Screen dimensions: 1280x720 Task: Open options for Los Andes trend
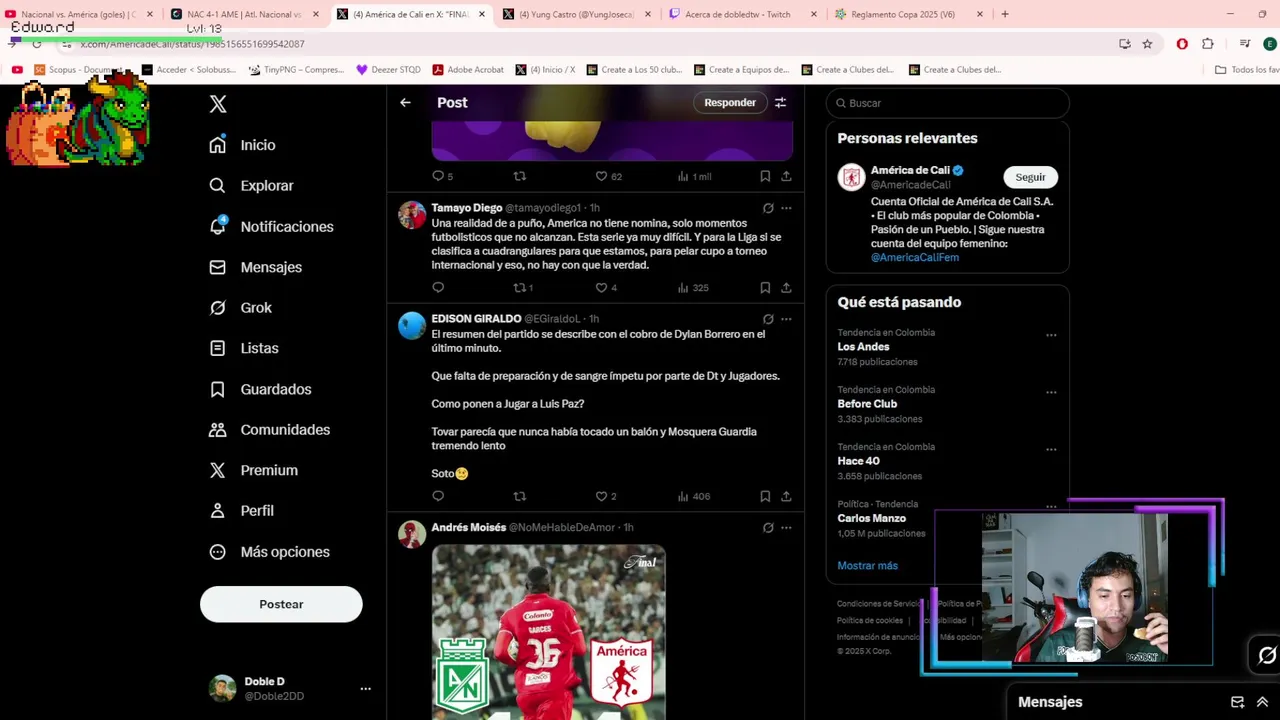(x=1051, y=335)
